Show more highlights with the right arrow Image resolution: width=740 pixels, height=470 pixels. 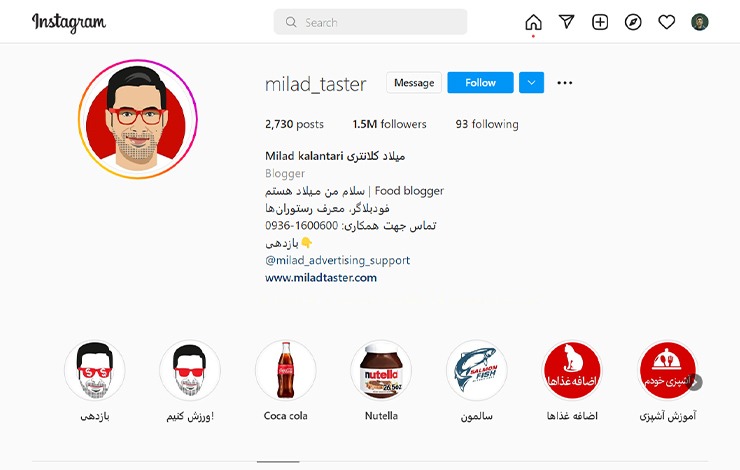(695, 382)
